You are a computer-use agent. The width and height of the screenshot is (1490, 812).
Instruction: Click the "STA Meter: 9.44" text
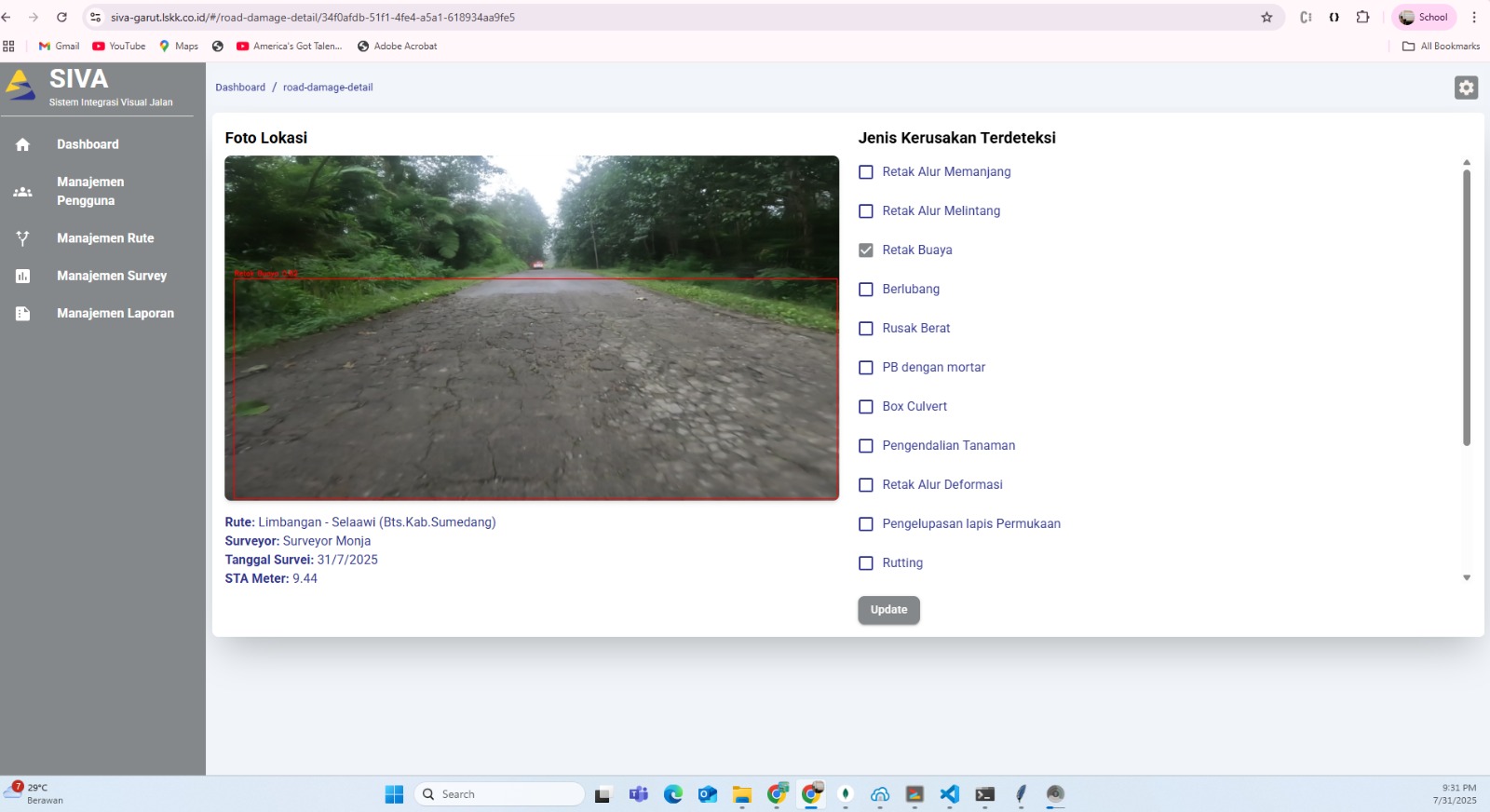click(x=271, y=578)
